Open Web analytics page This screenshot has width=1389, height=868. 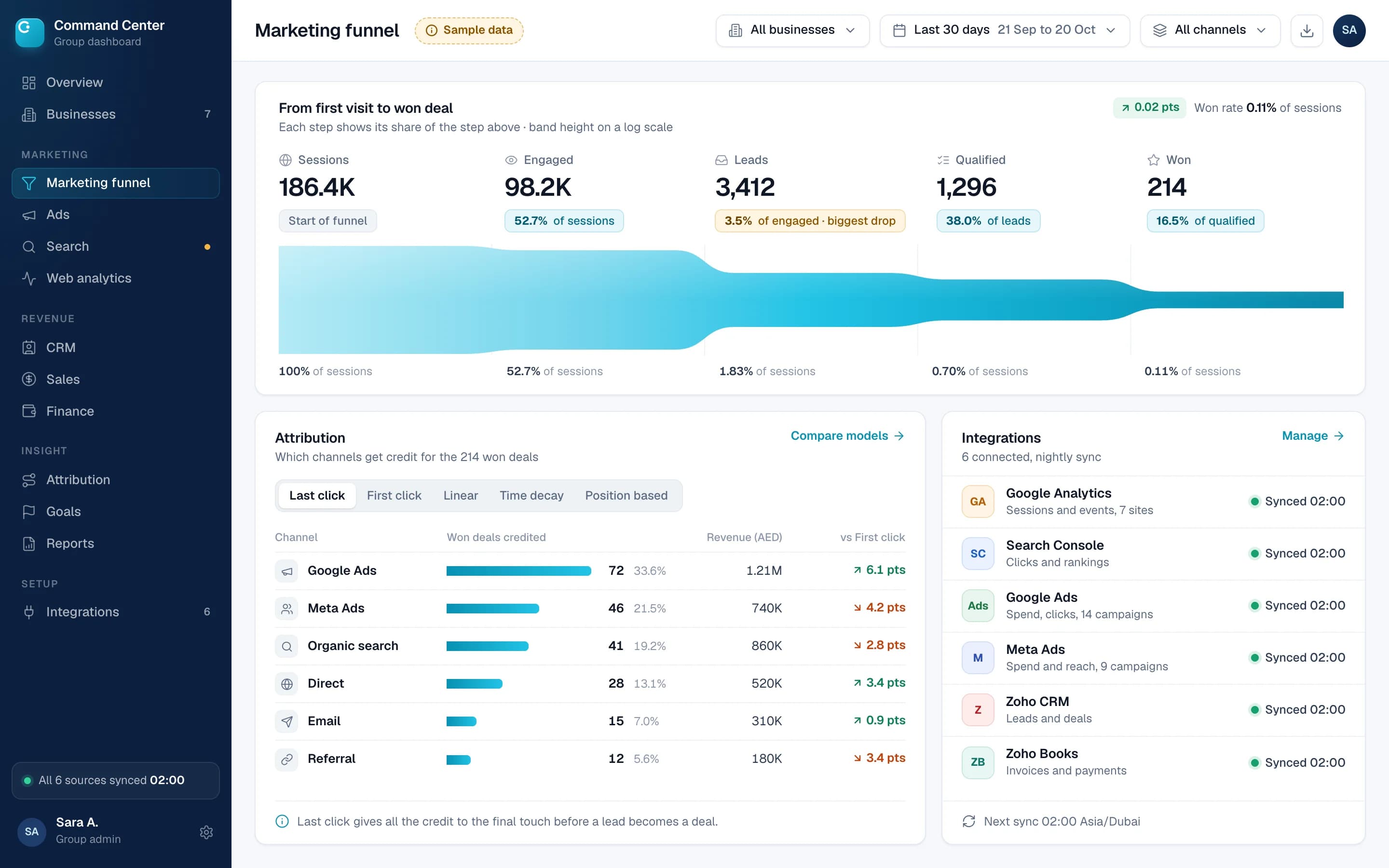point(115,278)
